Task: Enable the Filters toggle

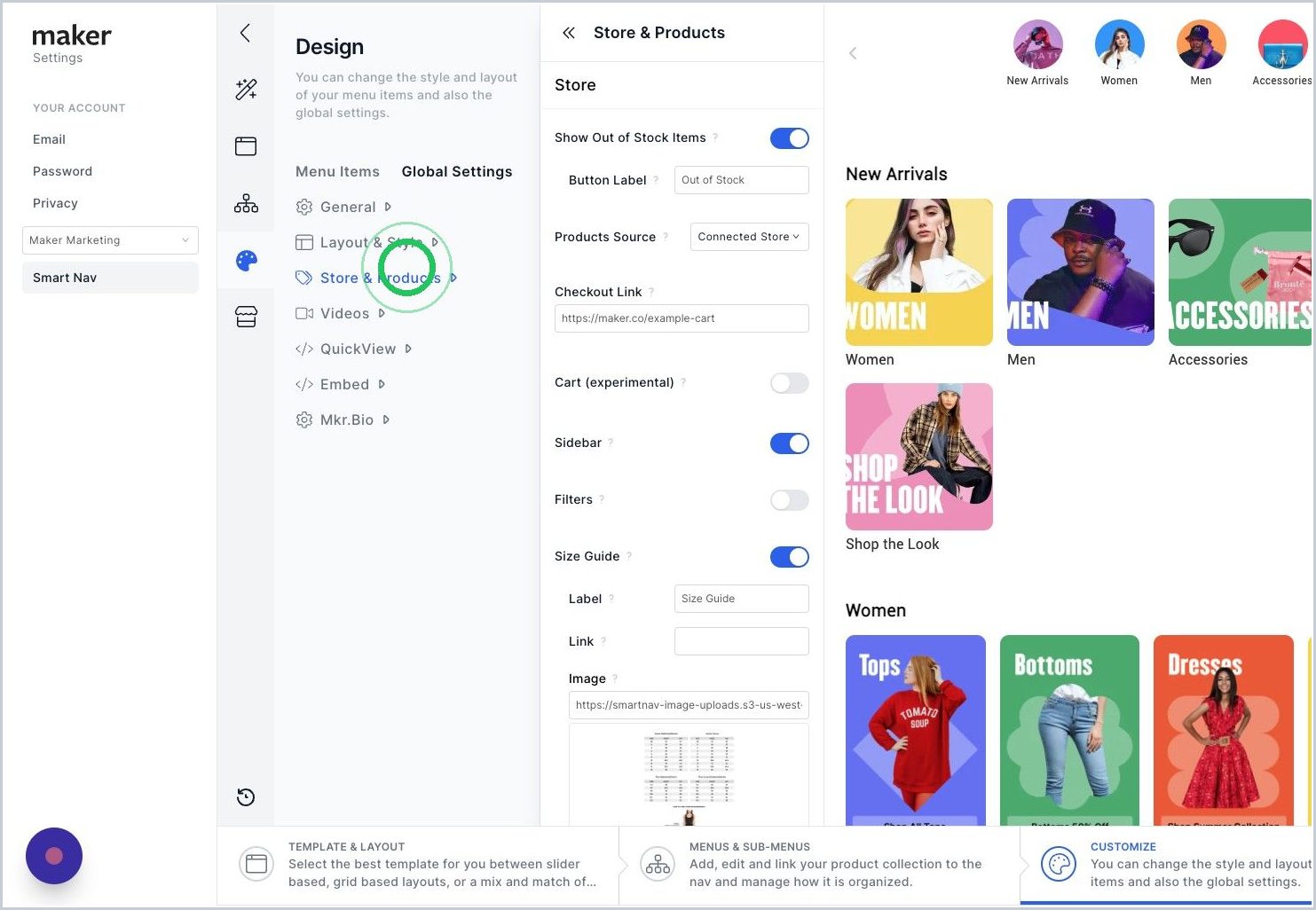Action: pos(790,500)
